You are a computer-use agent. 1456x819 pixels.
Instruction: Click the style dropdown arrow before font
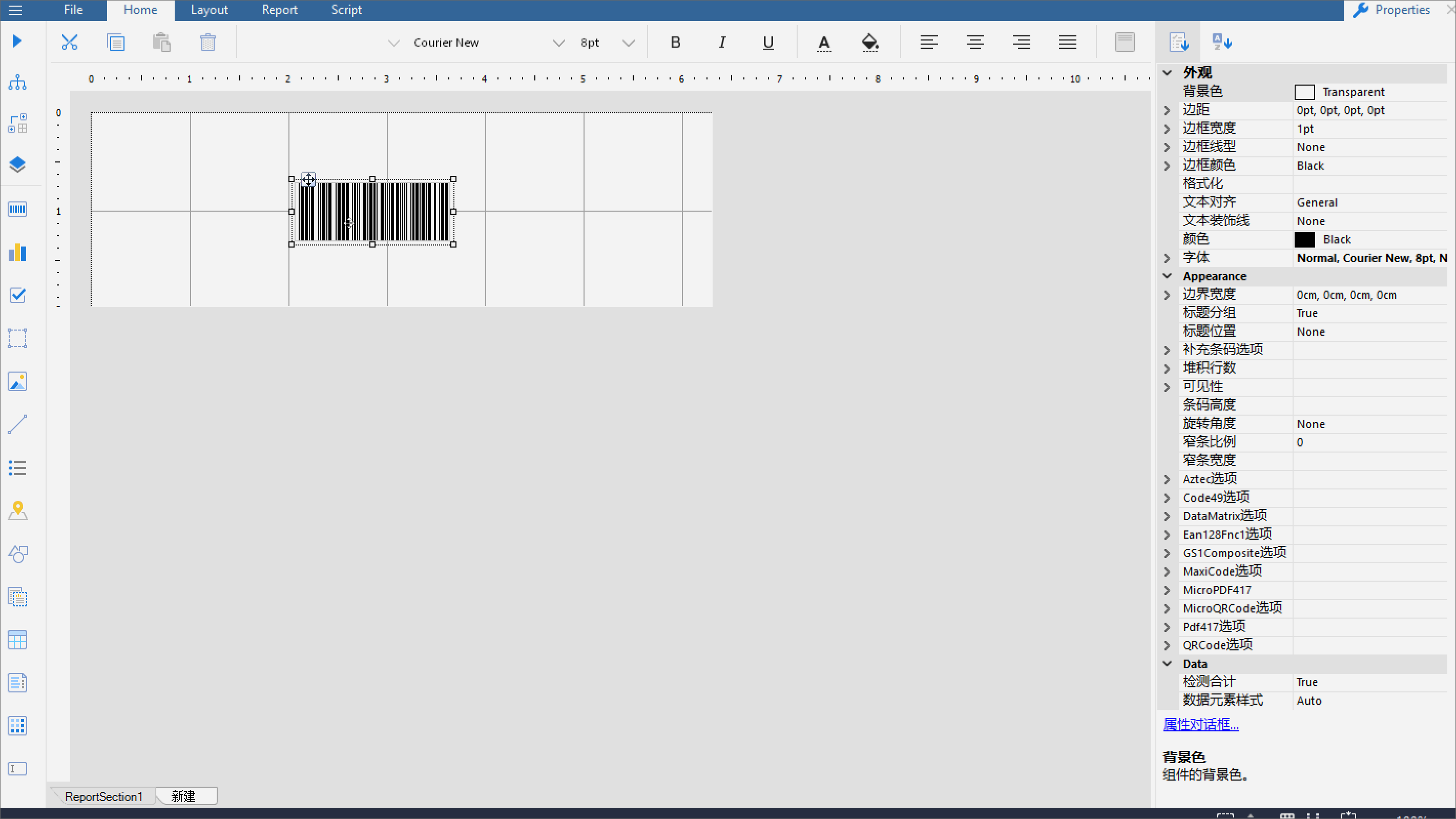(x=393, y=43)
